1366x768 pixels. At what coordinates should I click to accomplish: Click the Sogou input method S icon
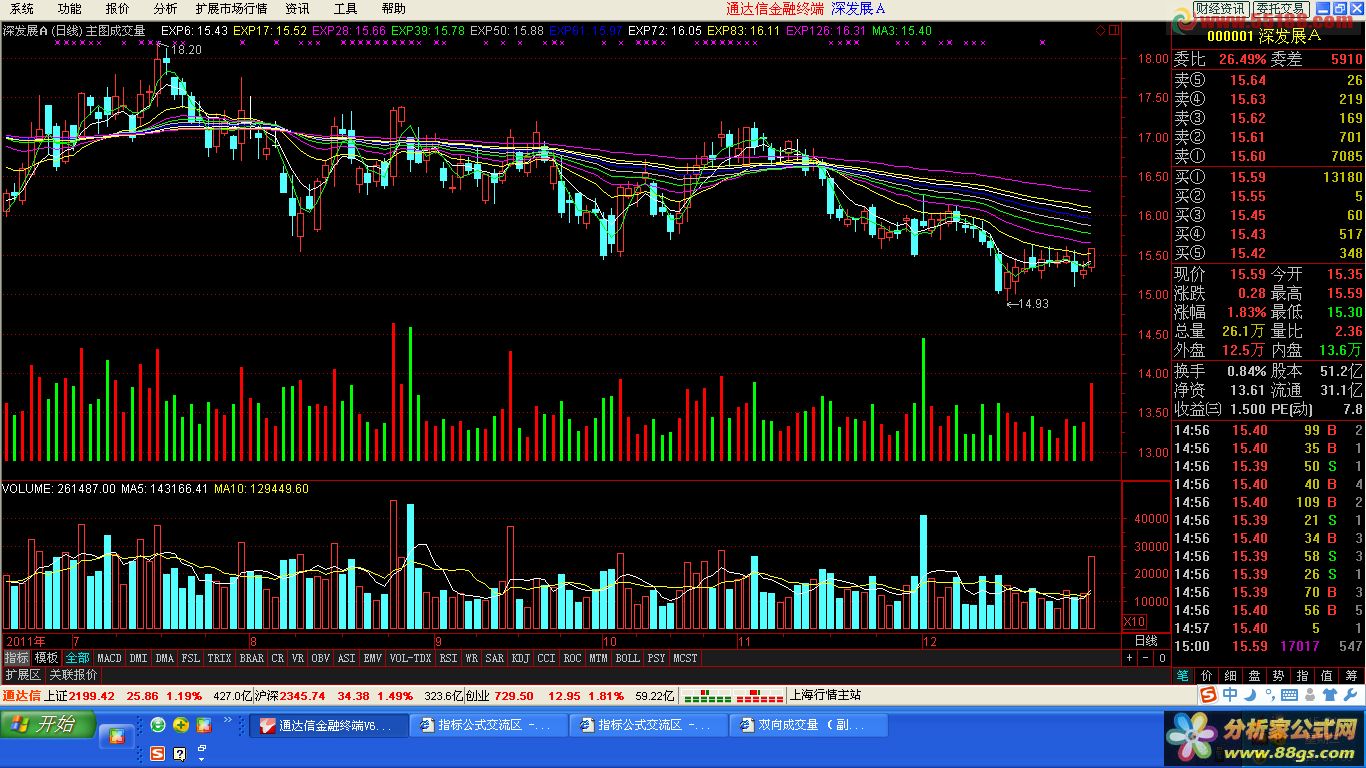coord(1208,695)
